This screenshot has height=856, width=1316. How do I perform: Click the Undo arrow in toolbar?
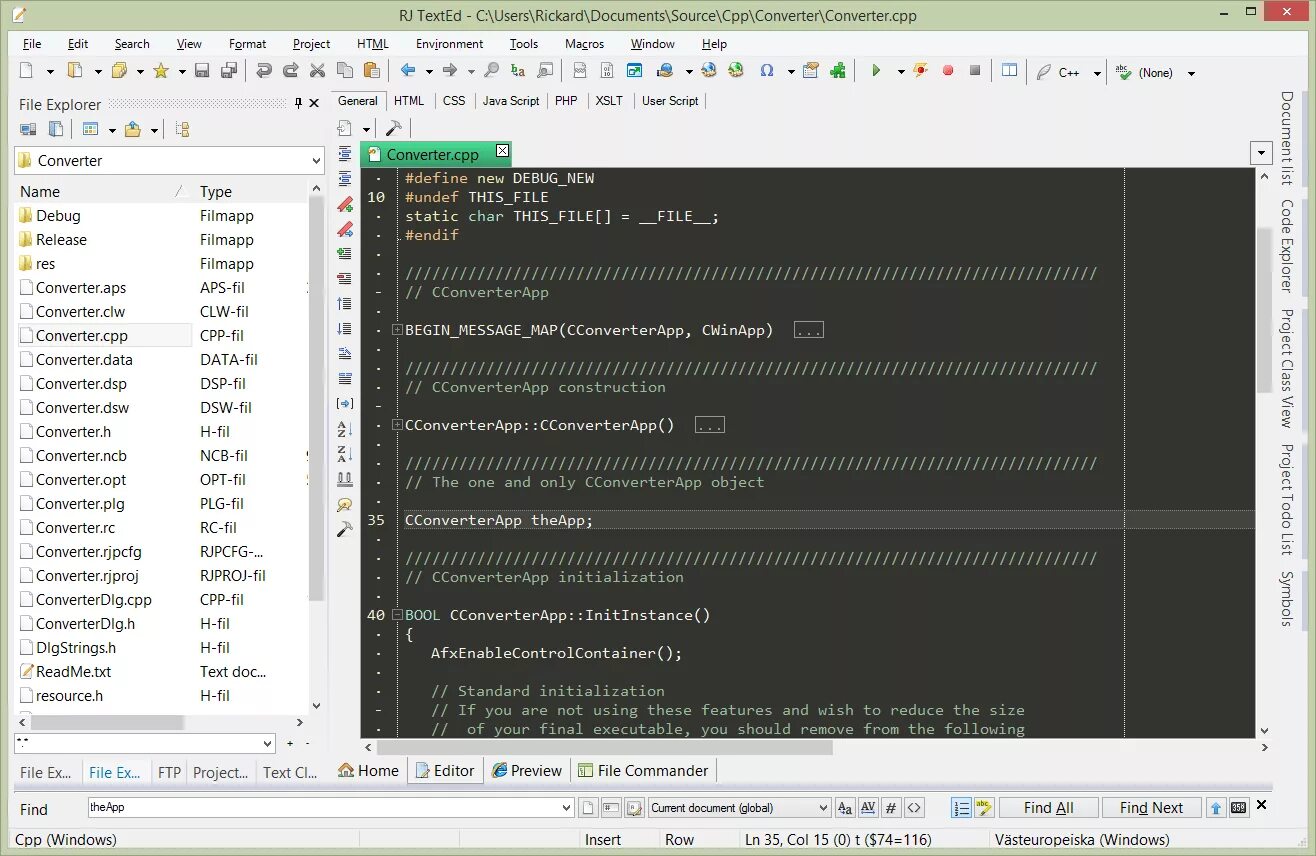pos(264,71)
